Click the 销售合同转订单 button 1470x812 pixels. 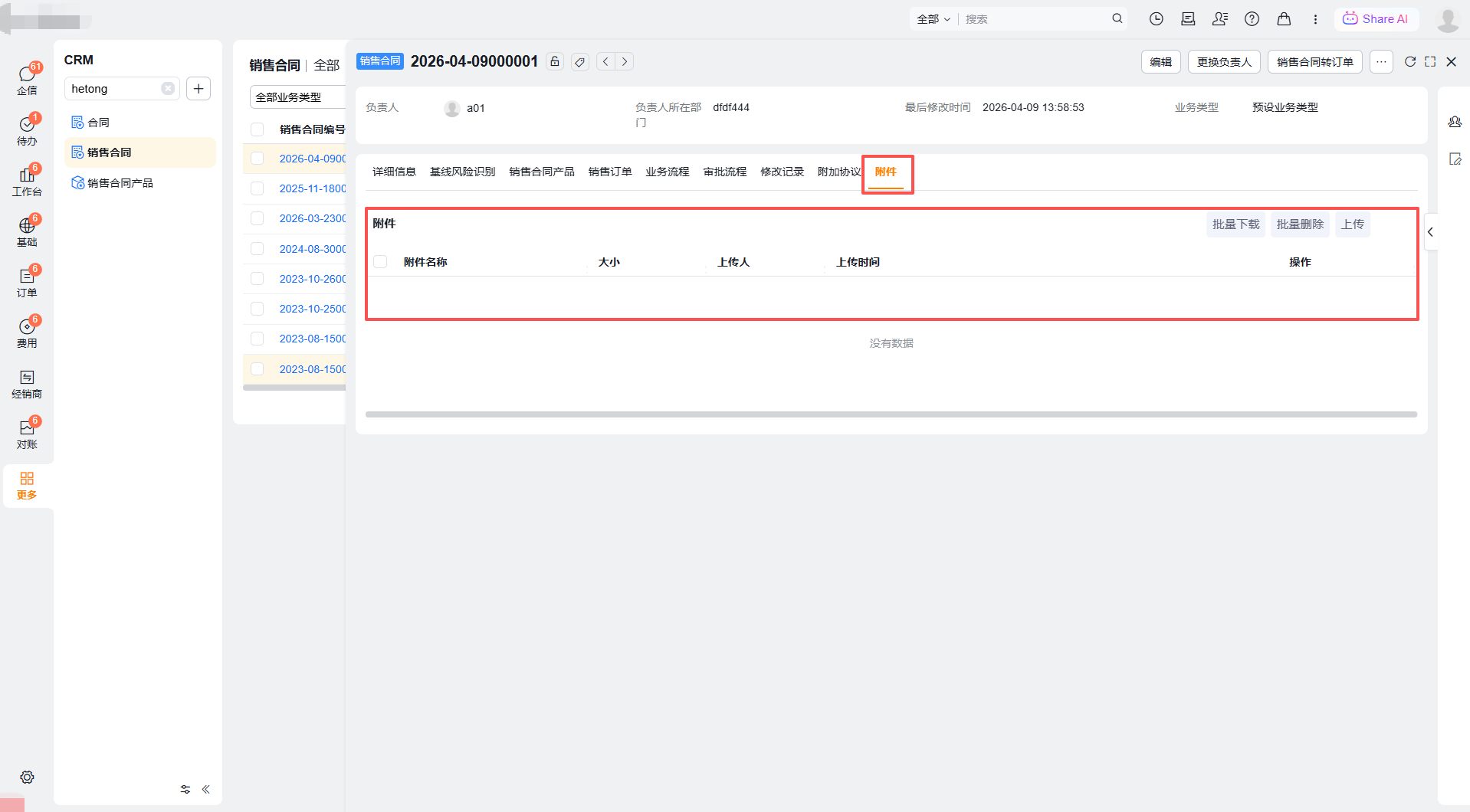coord(1315,62)
